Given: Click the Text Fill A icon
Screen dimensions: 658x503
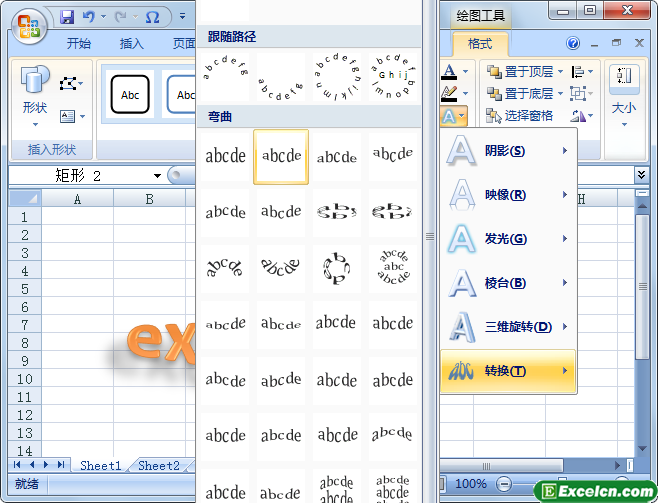Looking at the screenshot, I should pyautogui.click(x=449, y=71).
